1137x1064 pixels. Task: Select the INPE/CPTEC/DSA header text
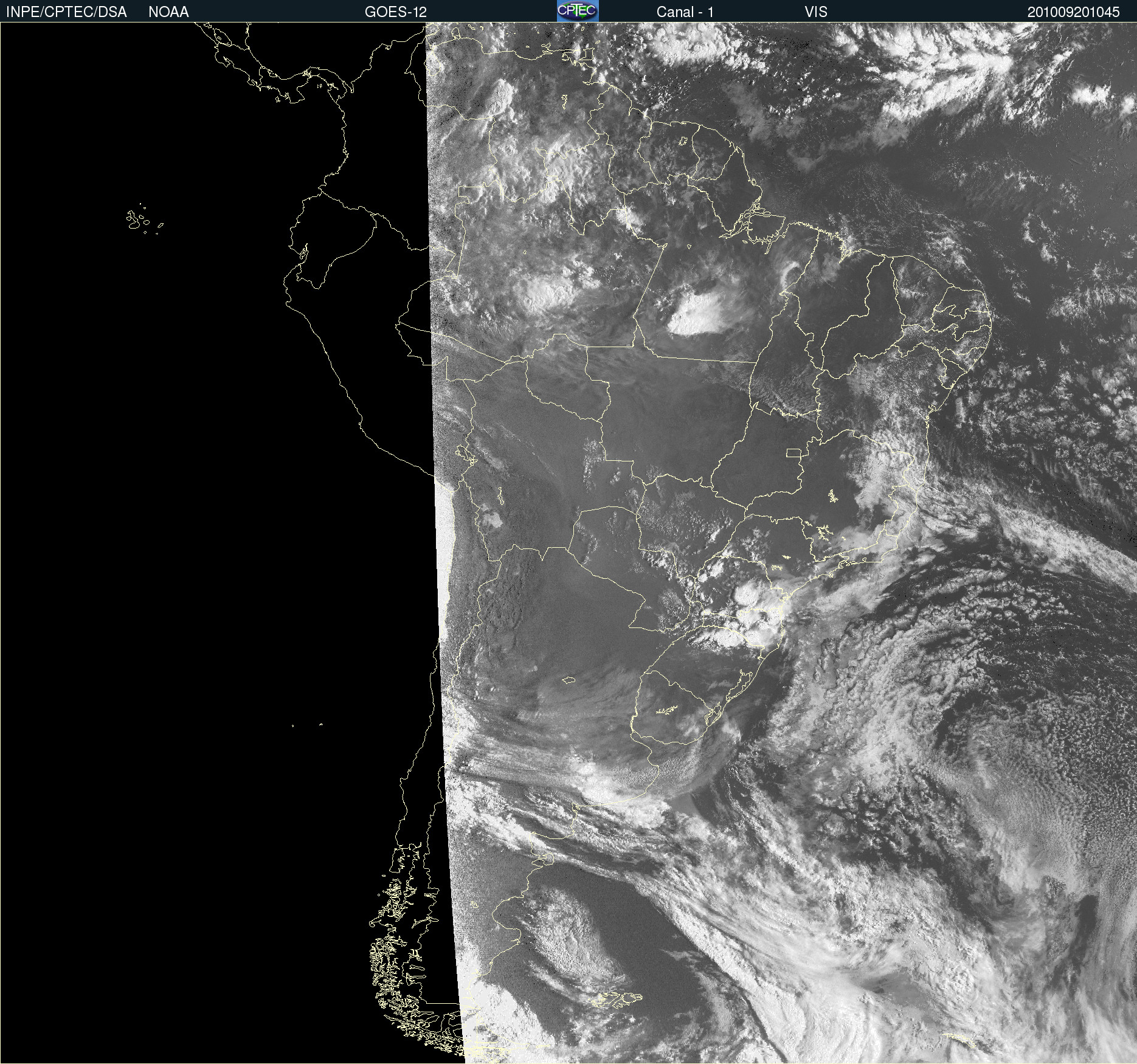(66, 12)
